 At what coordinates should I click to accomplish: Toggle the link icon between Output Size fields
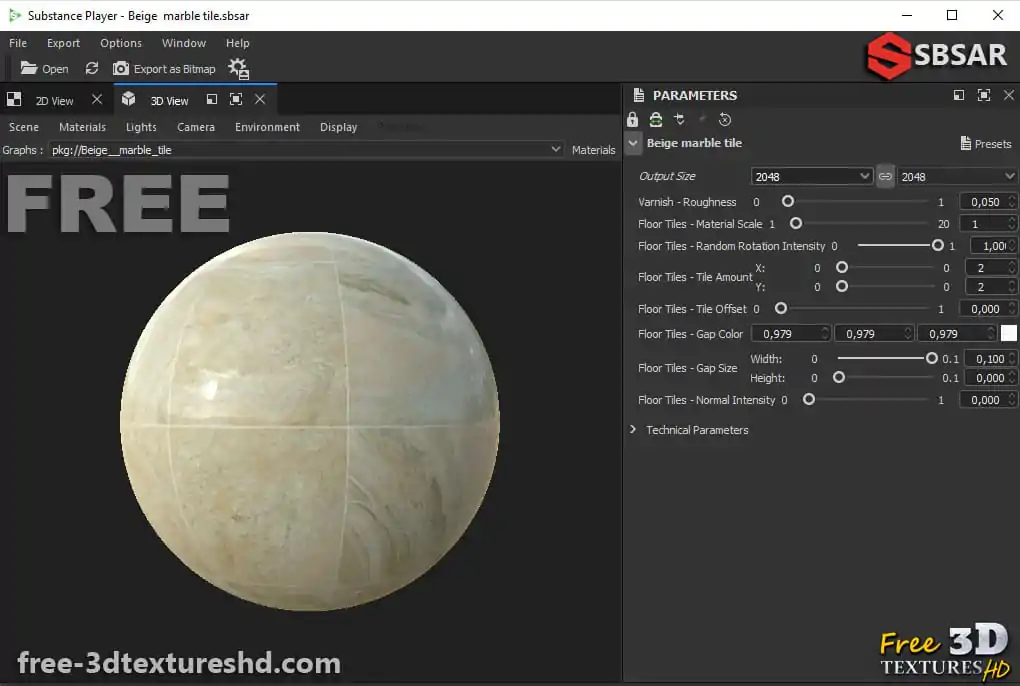(x=885, y=176)
